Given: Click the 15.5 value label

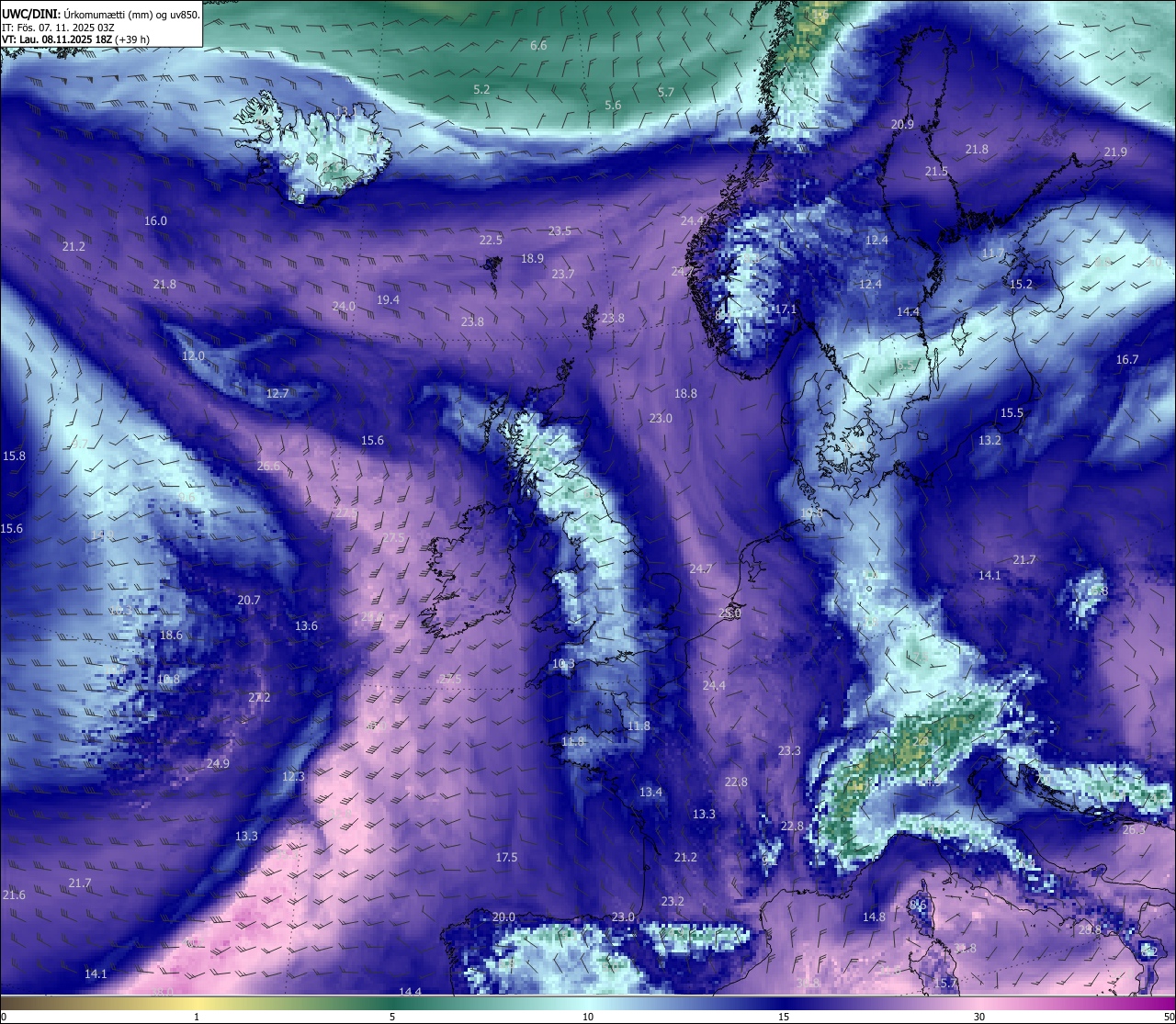Looking at the screenshot, I should tap(1012, 413).
